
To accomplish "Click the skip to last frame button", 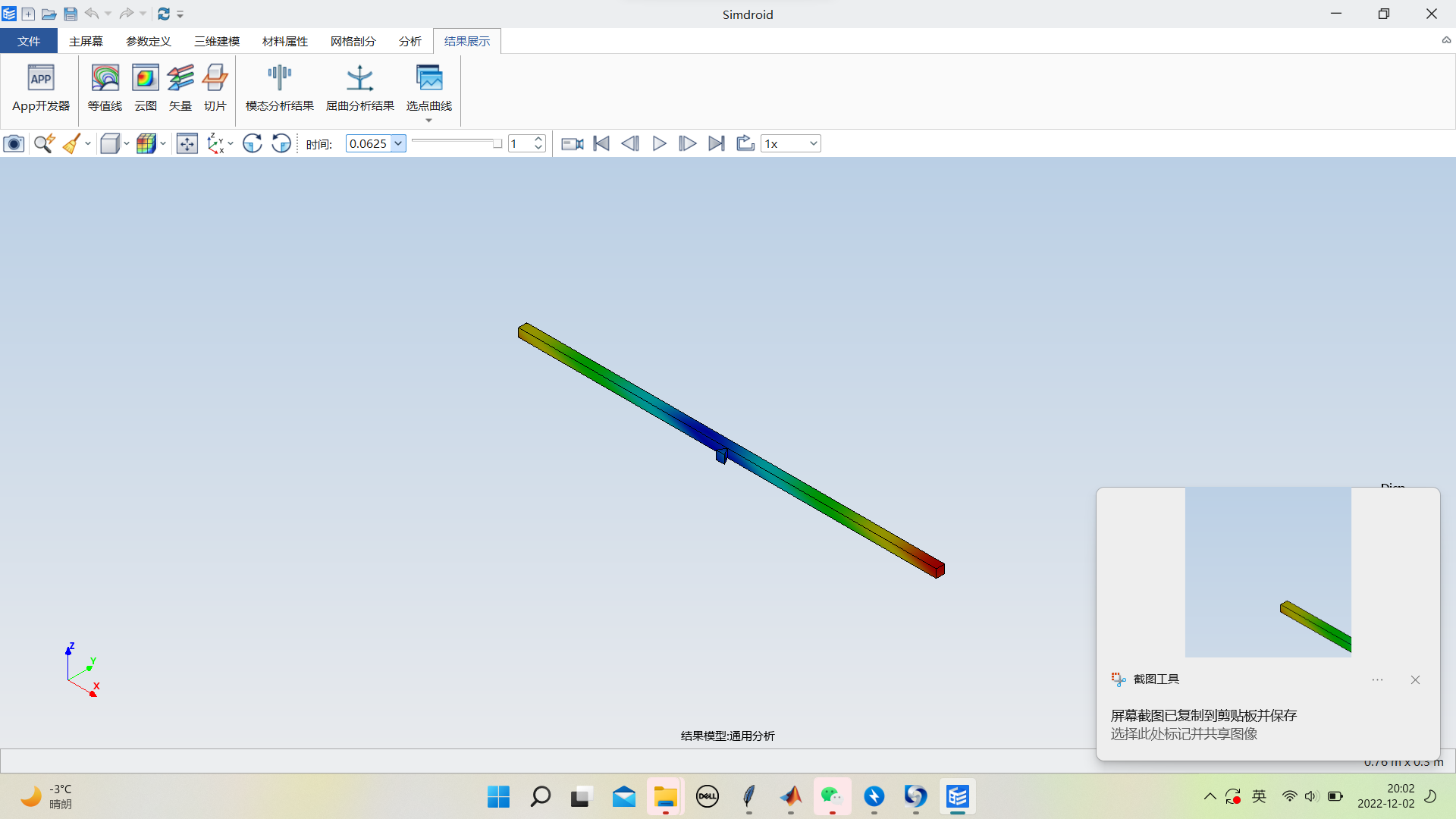I will 716,143.
